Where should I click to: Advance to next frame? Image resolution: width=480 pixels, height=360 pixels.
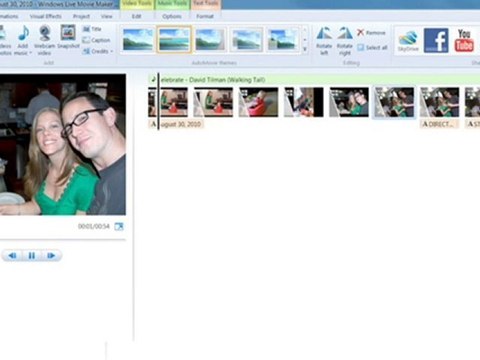pos(51,256)
